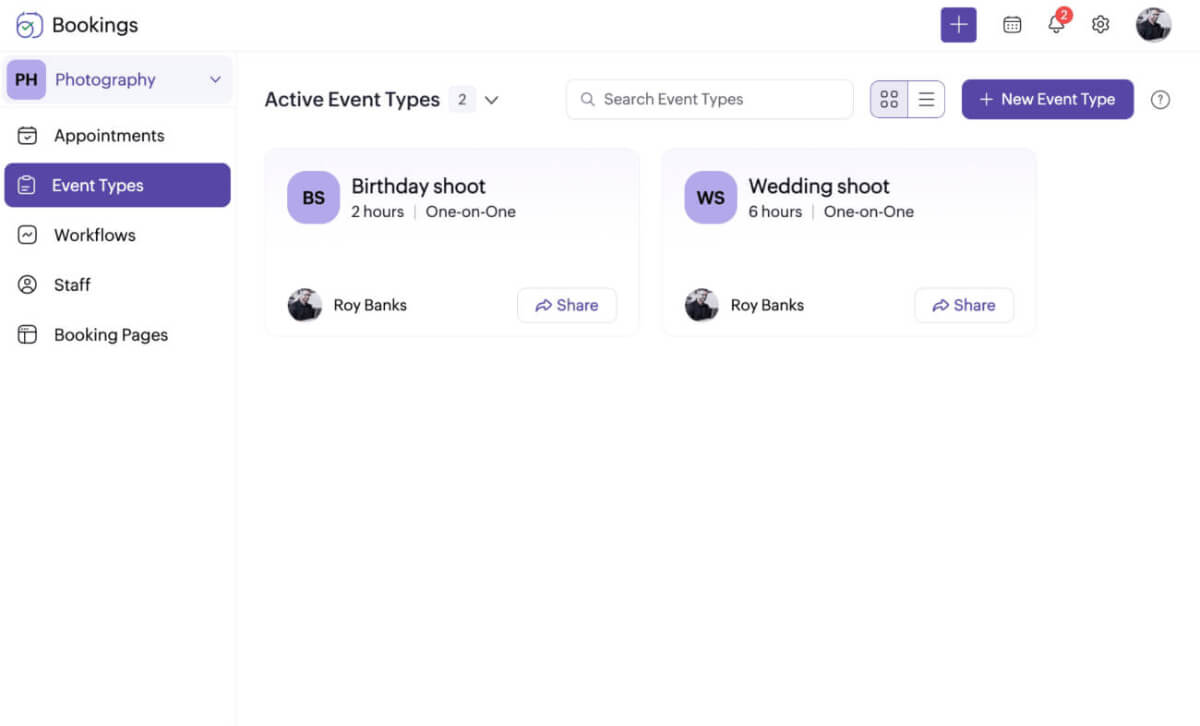Switch to grid view
The width and height of the screenshot is (1200, 726).
(889, 100)
